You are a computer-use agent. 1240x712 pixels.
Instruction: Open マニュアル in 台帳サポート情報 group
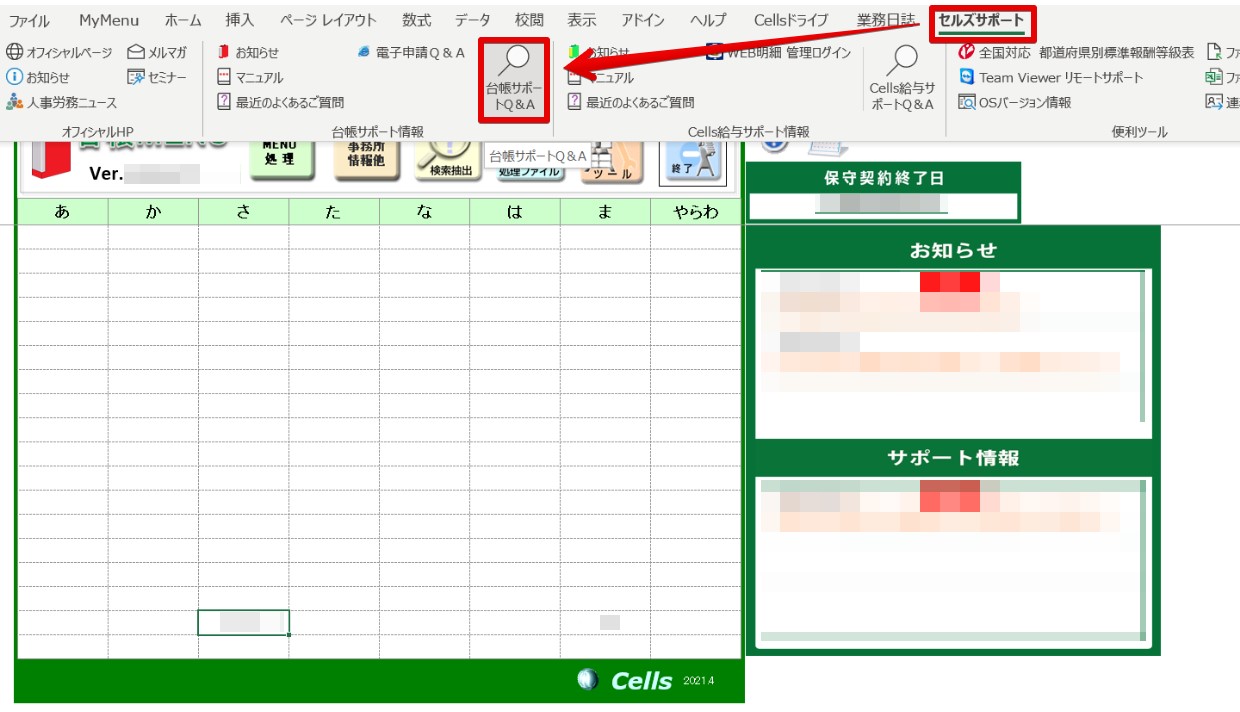point(250,77)
